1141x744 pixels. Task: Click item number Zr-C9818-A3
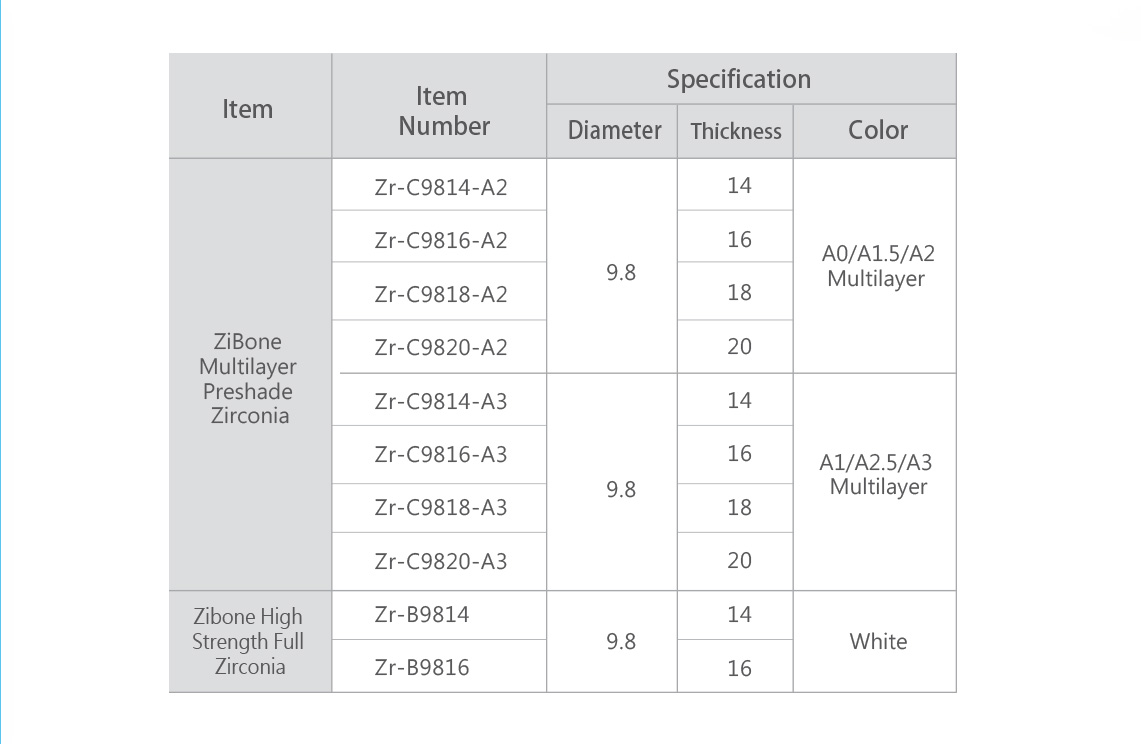[x=441, y=507]
